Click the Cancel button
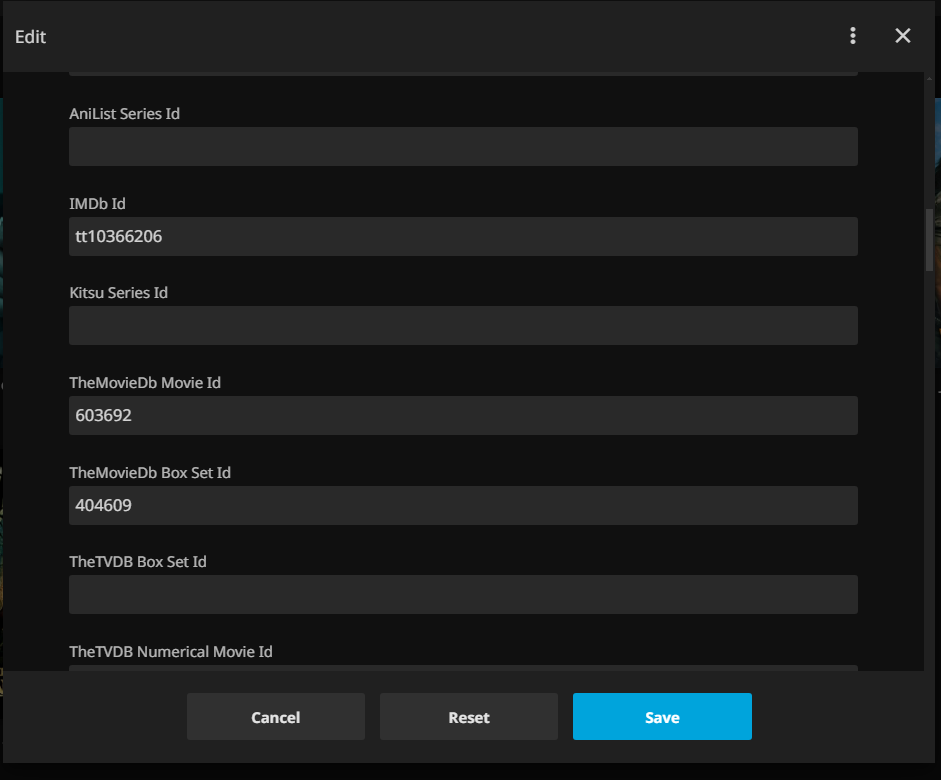The height and width of the screenshot is (780, 941). click(276, 717)
